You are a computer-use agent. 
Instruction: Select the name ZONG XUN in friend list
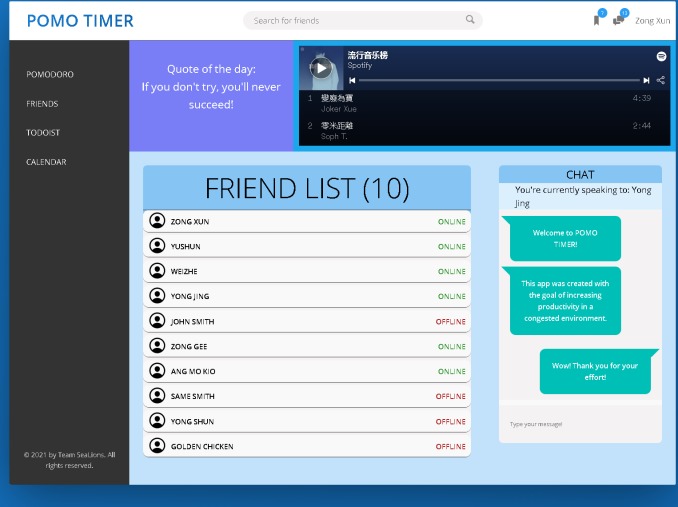point(190,222)
